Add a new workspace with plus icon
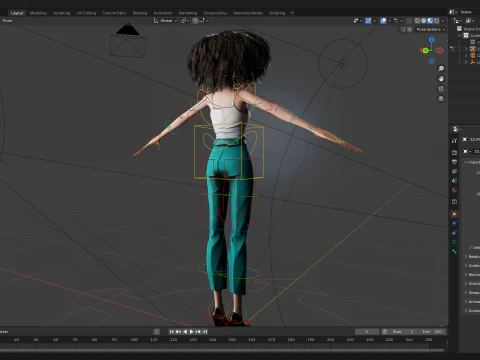Image resolution: width=480 pixels, height=360 pixels. point(292,13)
